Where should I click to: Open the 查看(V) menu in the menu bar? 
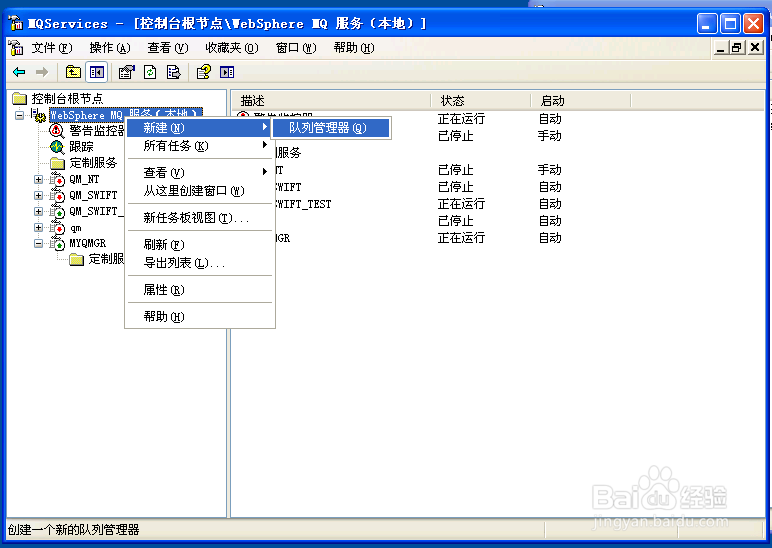168,48
